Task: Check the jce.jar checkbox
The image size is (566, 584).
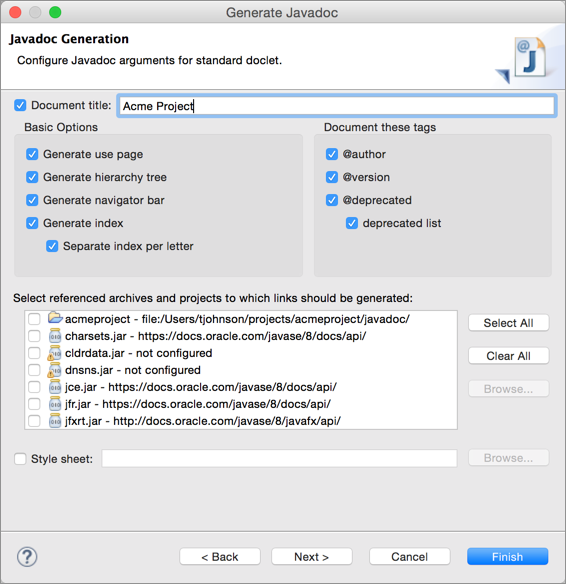Action: click(34, 387)
